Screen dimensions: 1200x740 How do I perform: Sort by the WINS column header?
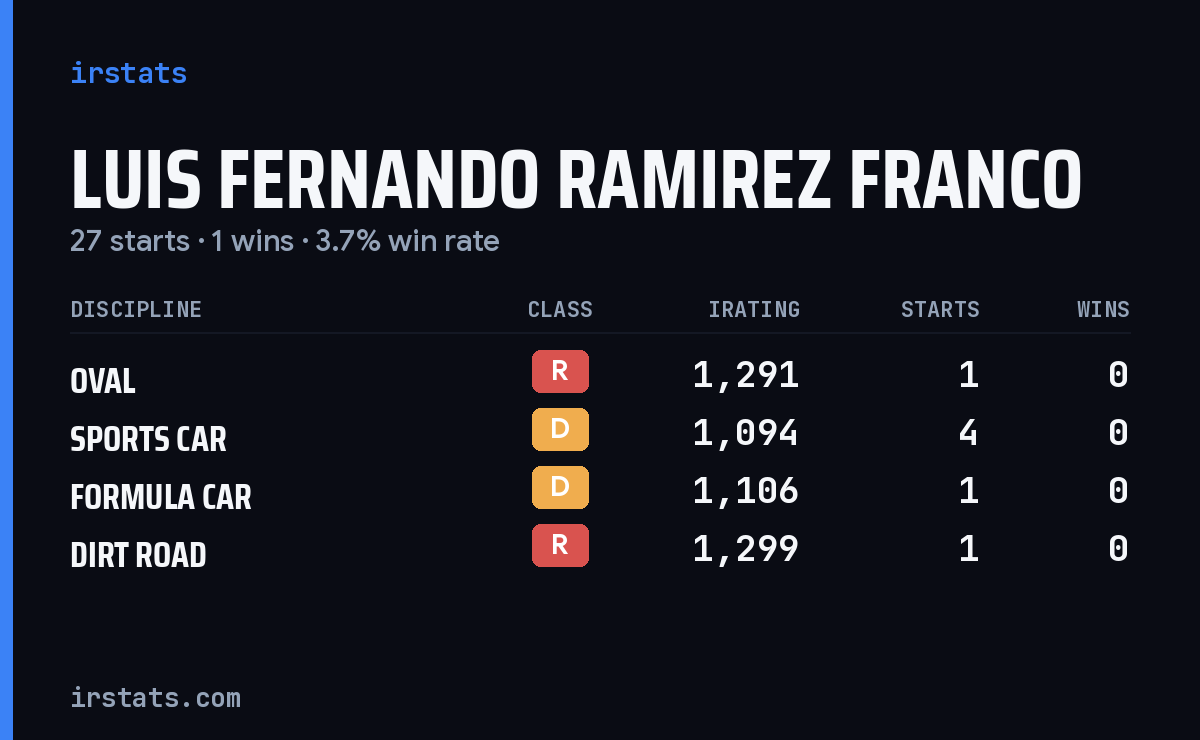pos(1103,310)
